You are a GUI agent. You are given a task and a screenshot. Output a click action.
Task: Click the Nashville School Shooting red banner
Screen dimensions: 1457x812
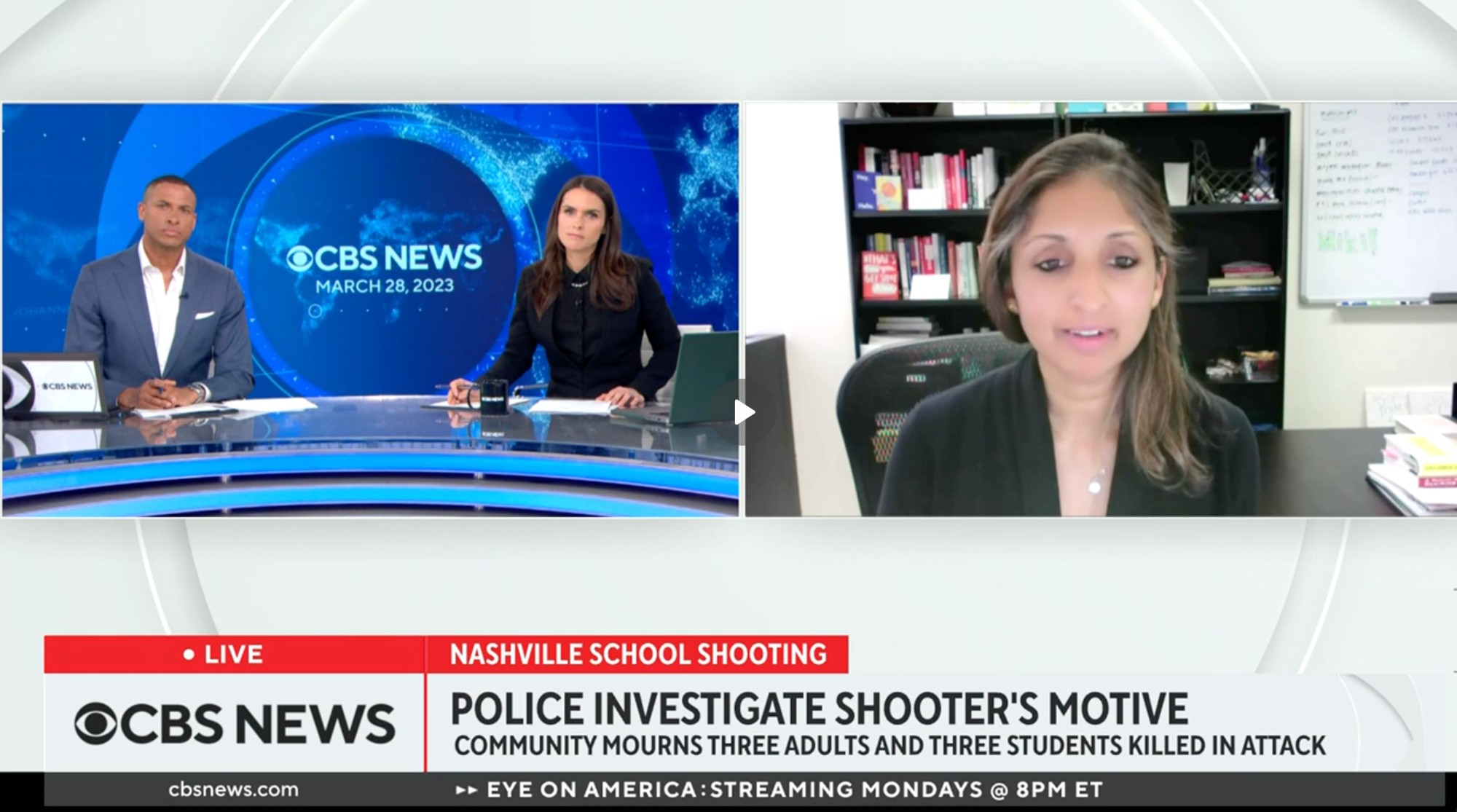pyautogui.click(x=637, y=654)
